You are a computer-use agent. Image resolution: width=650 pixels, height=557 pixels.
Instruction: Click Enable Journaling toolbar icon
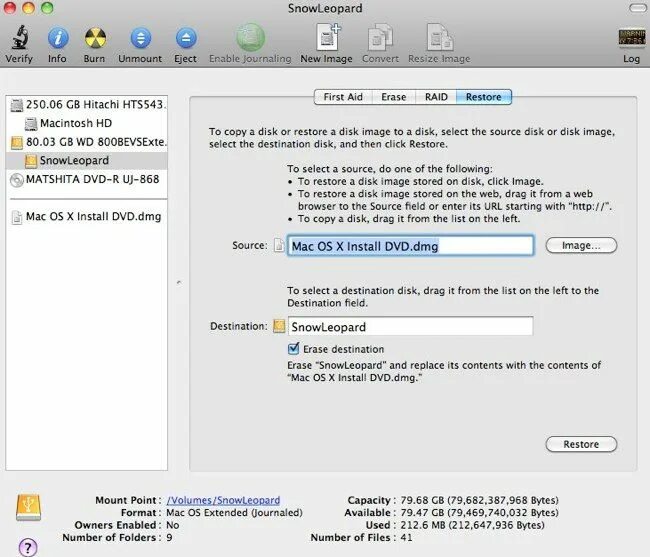pos(250,37)
